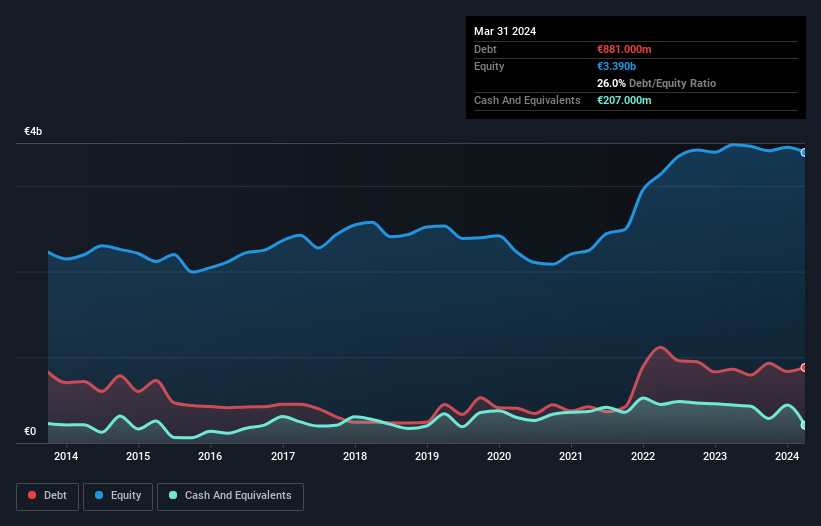This screenshot has height=526, width=821.
Task: Click the €207.000m cash value
Action: click(x=624, y=100)
